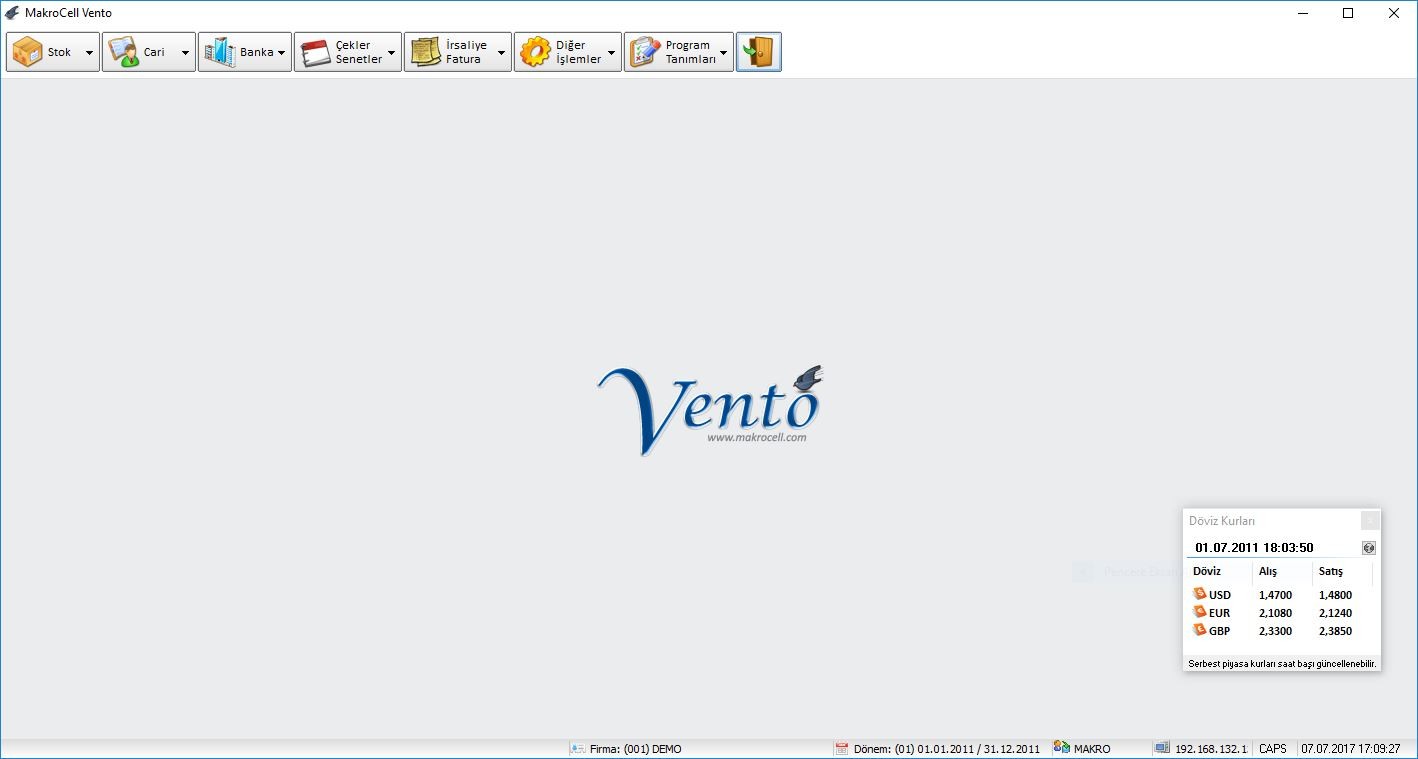Image resolution: width=1418 pixels, height=759 pixels.
Task: Click the exit door icon in toolbar
Action: pyautogui.click(x=759, y=52)
